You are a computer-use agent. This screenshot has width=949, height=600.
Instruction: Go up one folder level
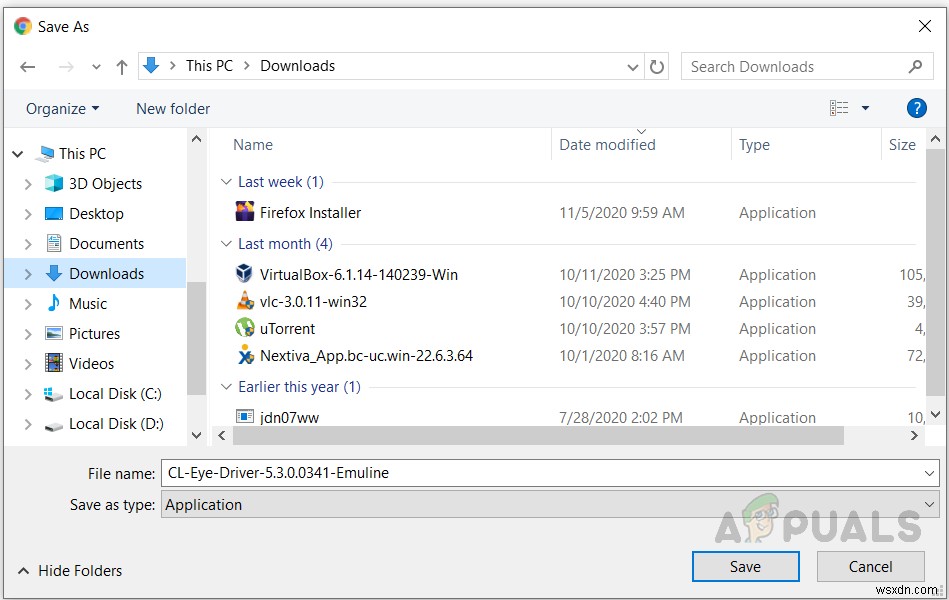point(122,67)
